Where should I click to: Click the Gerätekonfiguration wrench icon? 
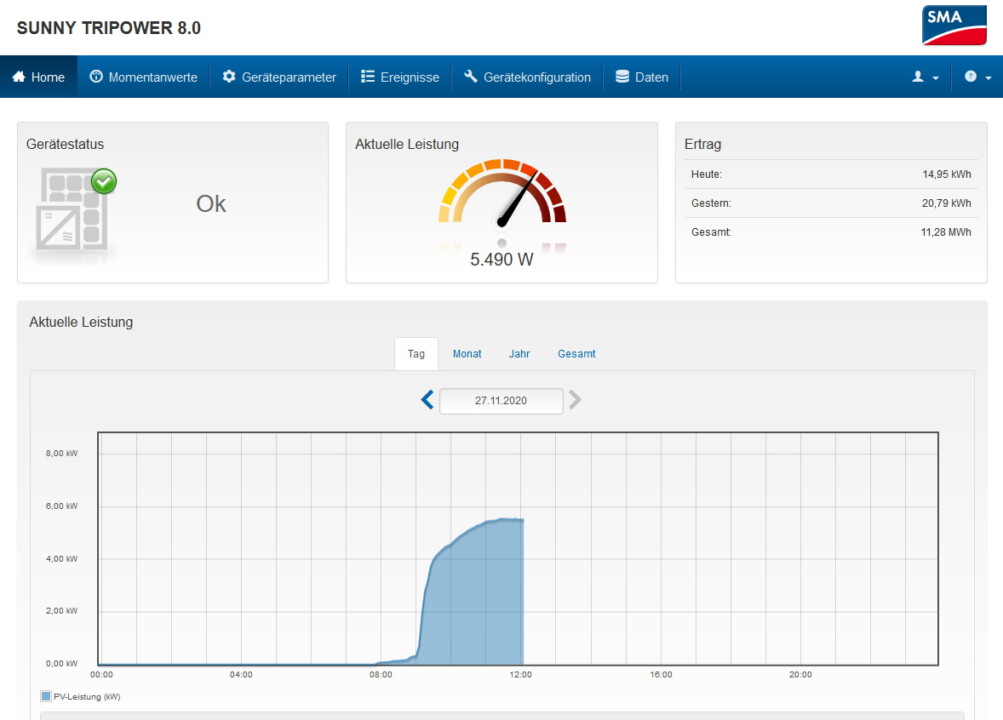coord(471,77)
